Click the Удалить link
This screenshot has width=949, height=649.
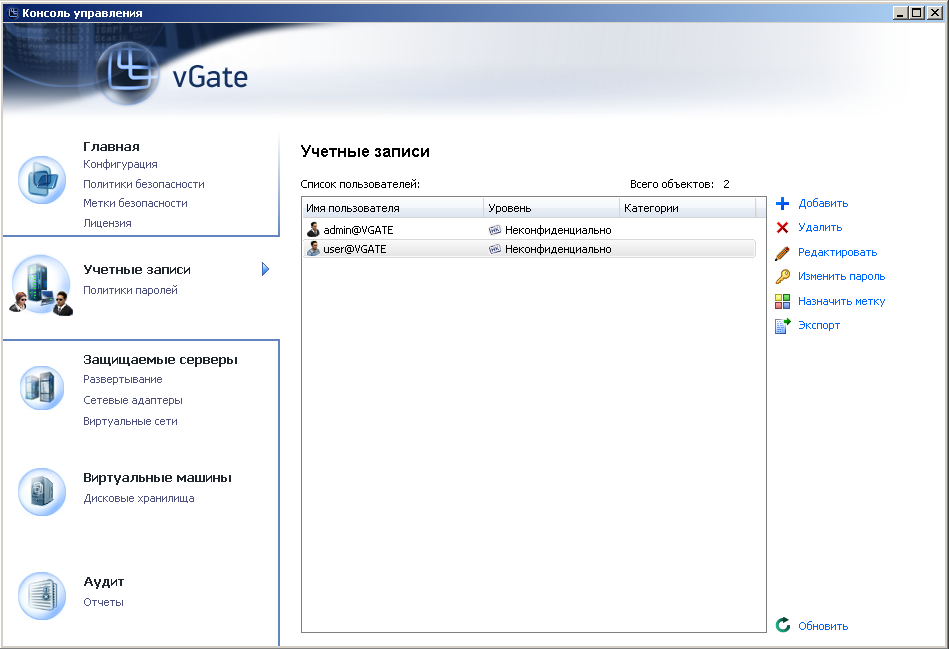point(820,228)
